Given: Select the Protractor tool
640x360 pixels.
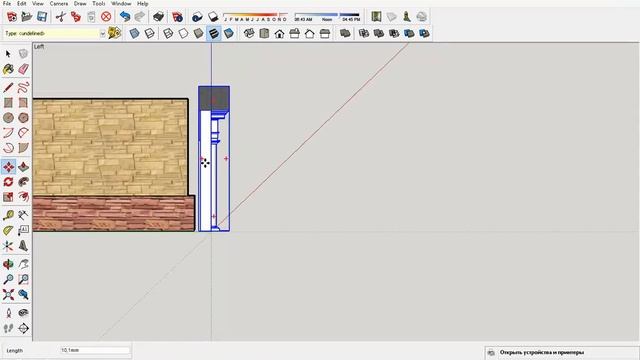Looking at the screenshot, I should coord(8,230).
